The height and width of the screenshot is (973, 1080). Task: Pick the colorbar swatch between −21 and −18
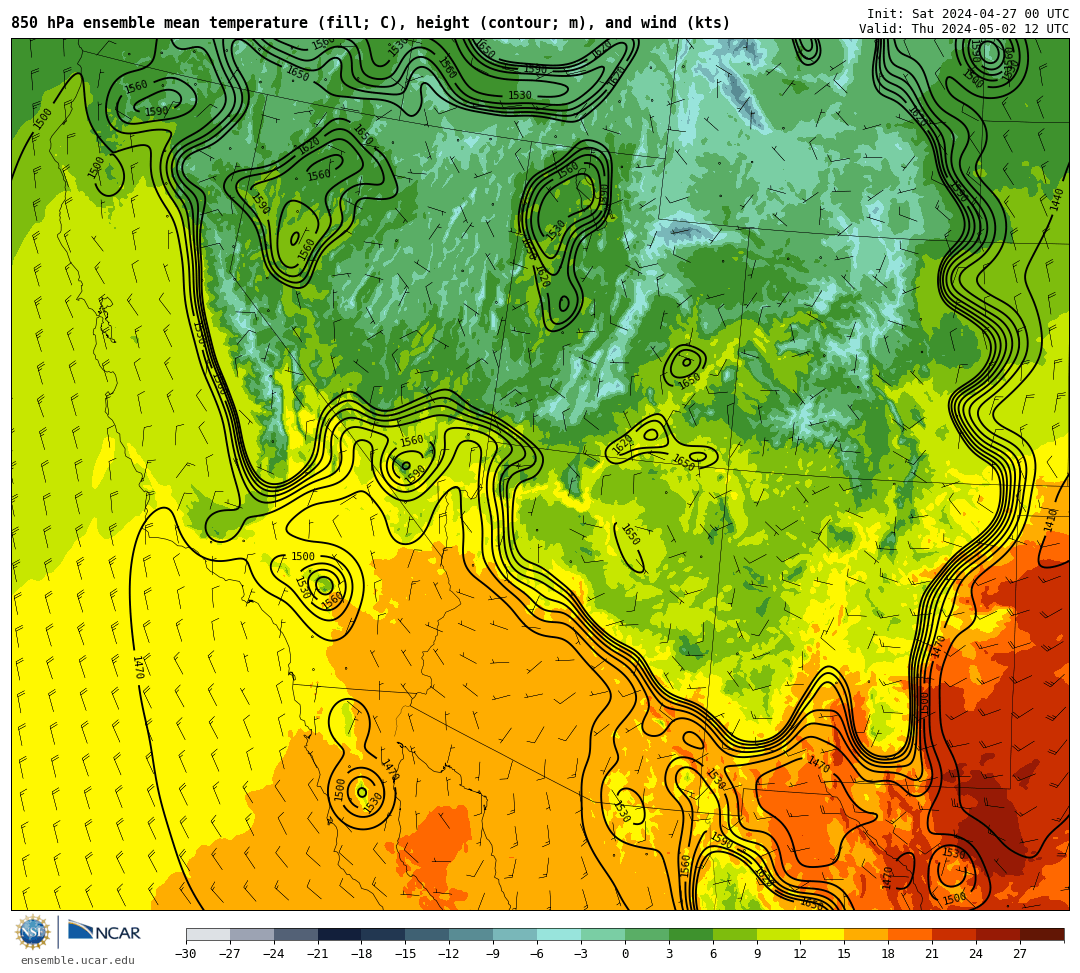(340, 934)
